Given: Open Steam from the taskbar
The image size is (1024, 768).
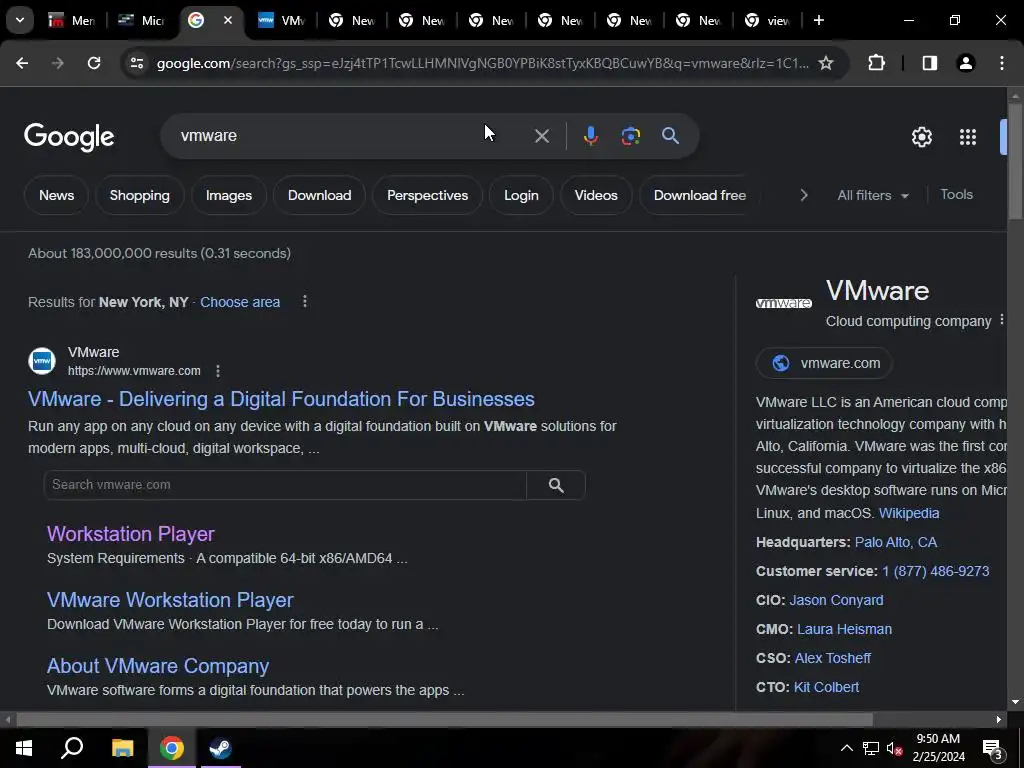Looking at the screenshot, I should click(x=220, y=748).
